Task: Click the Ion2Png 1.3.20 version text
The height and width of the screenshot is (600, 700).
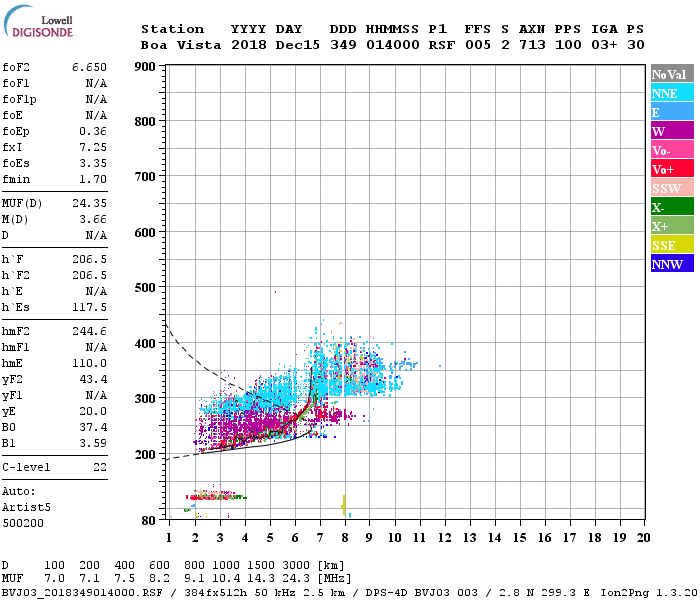Action: point(649,592)
